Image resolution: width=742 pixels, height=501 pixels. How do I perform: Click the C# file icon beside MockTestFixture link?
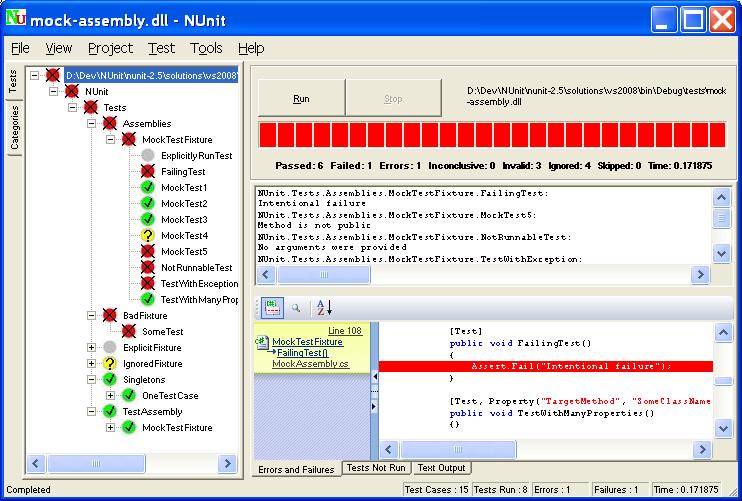pyautogui.click(x=262, y=342)
